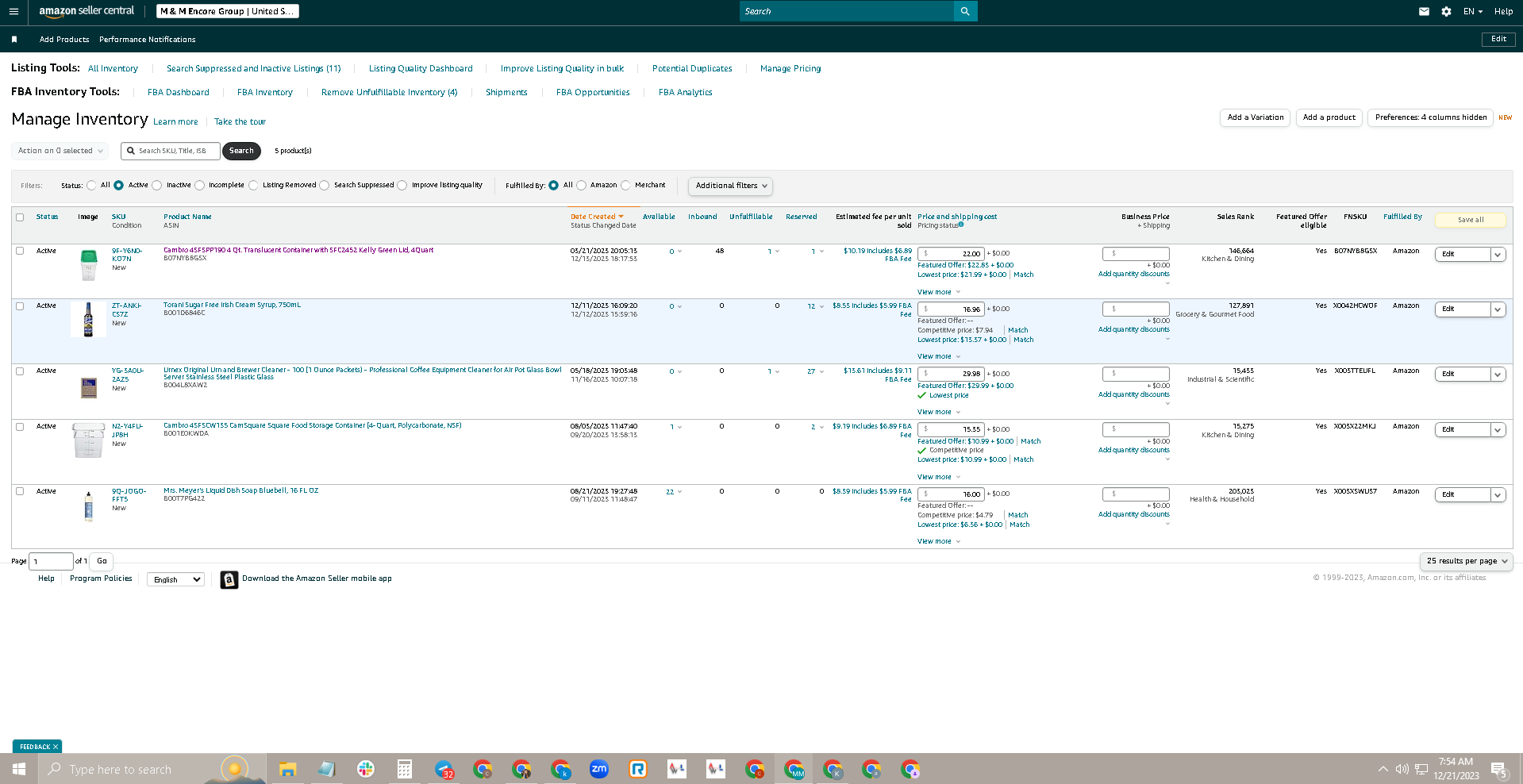1523x784 pixels.
Task: Open the All Inventory listing tool
Action: pos(113,68)
